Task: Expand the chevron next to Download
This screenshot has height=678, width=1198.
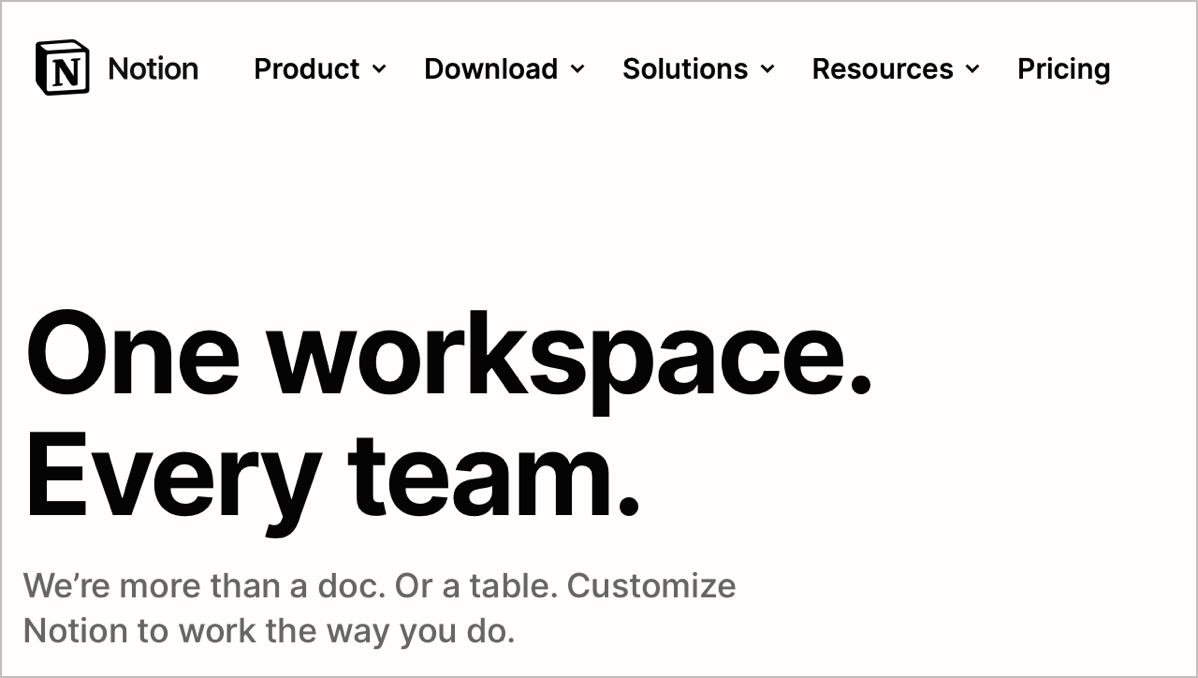Action: point(577,70)
